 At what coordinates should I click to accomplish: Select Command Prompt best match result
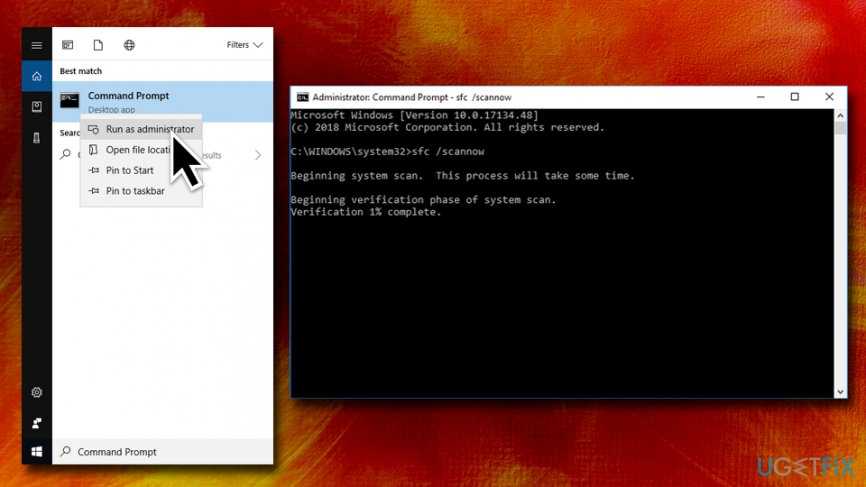tap(162, 102)
